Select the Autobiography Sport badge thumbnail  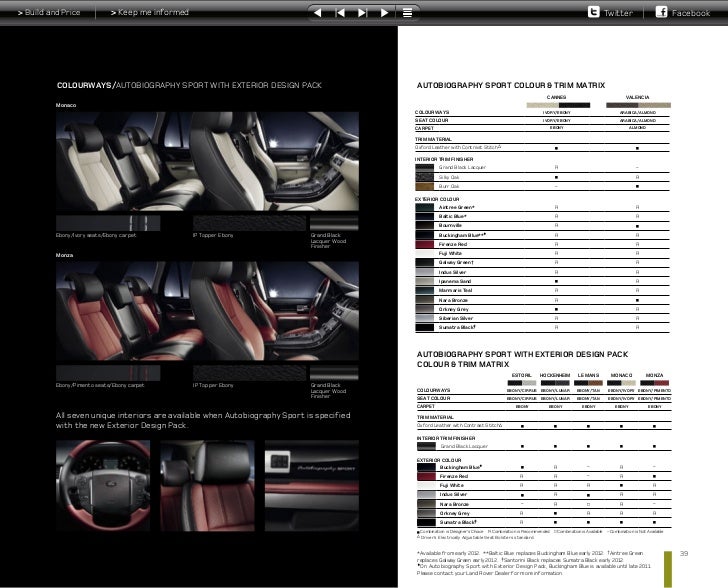click(312, 485)
